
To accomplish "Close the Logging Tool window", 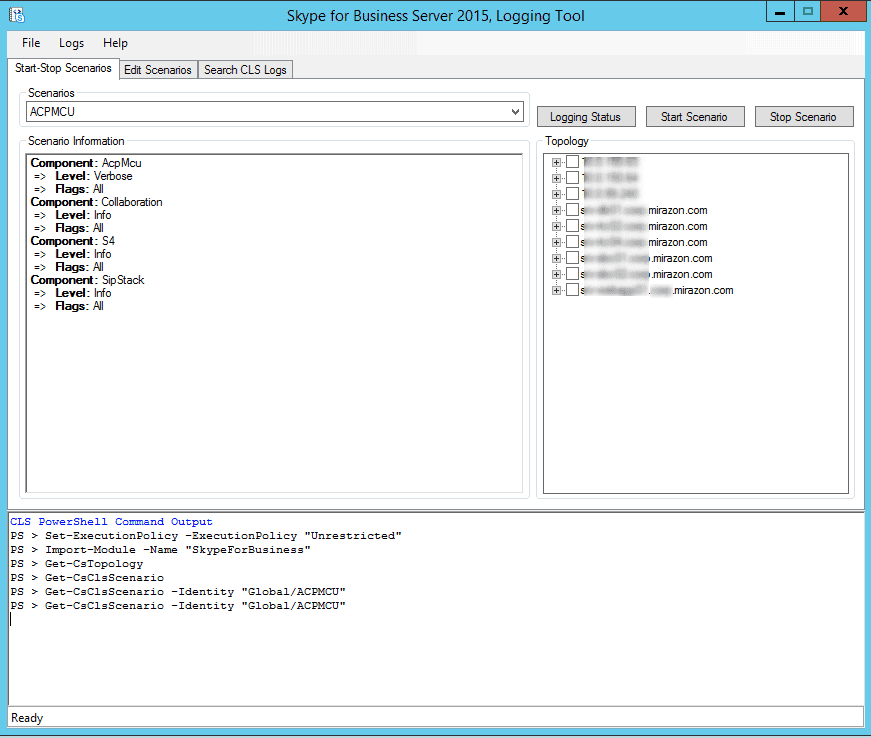I will pos(843,12).
